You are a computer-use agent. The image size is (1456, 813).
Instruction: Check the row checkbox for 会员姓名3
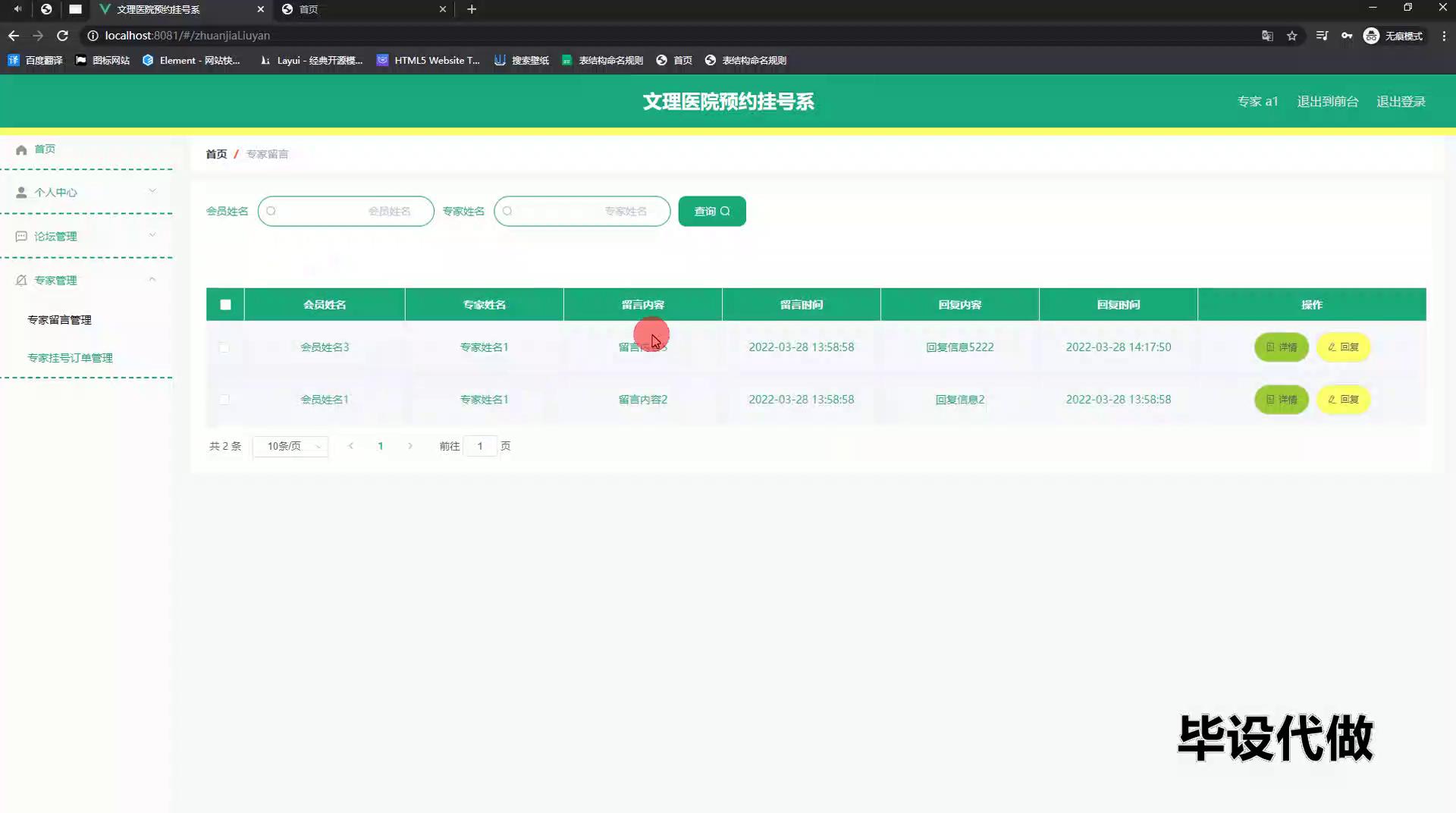(x=224, y=347)
